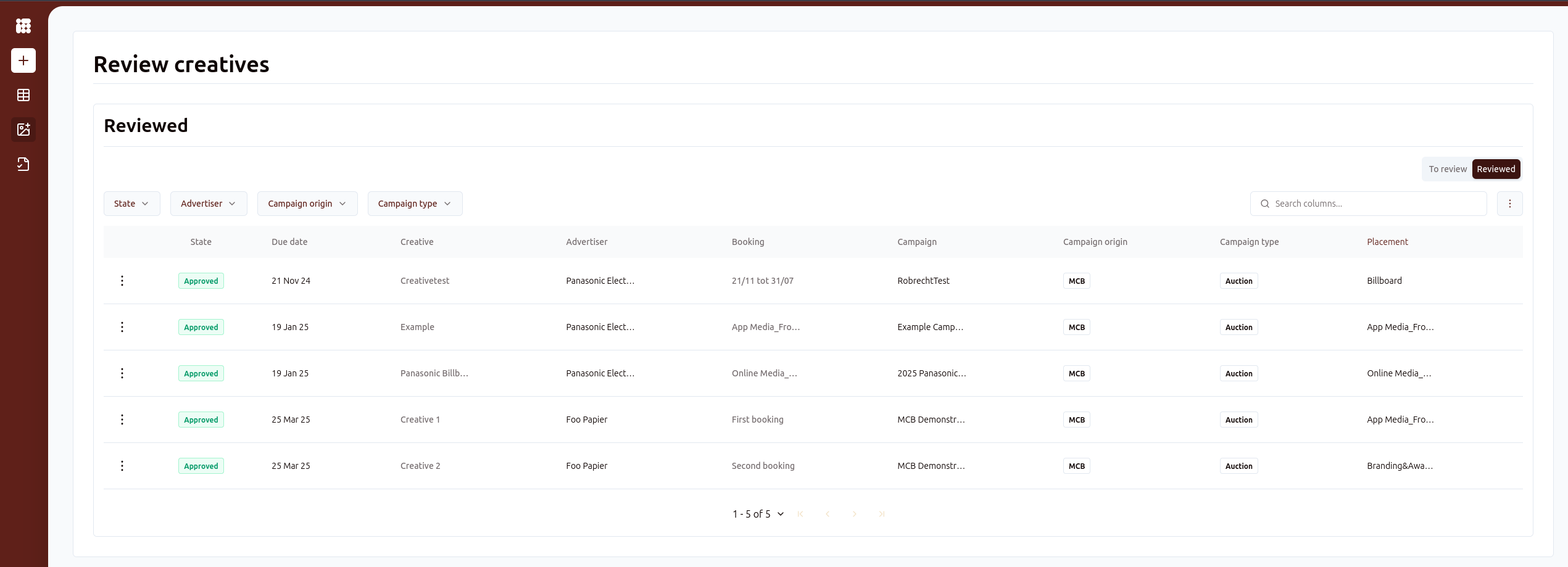Open the document review sidebar icon

(x=23, y=164)
